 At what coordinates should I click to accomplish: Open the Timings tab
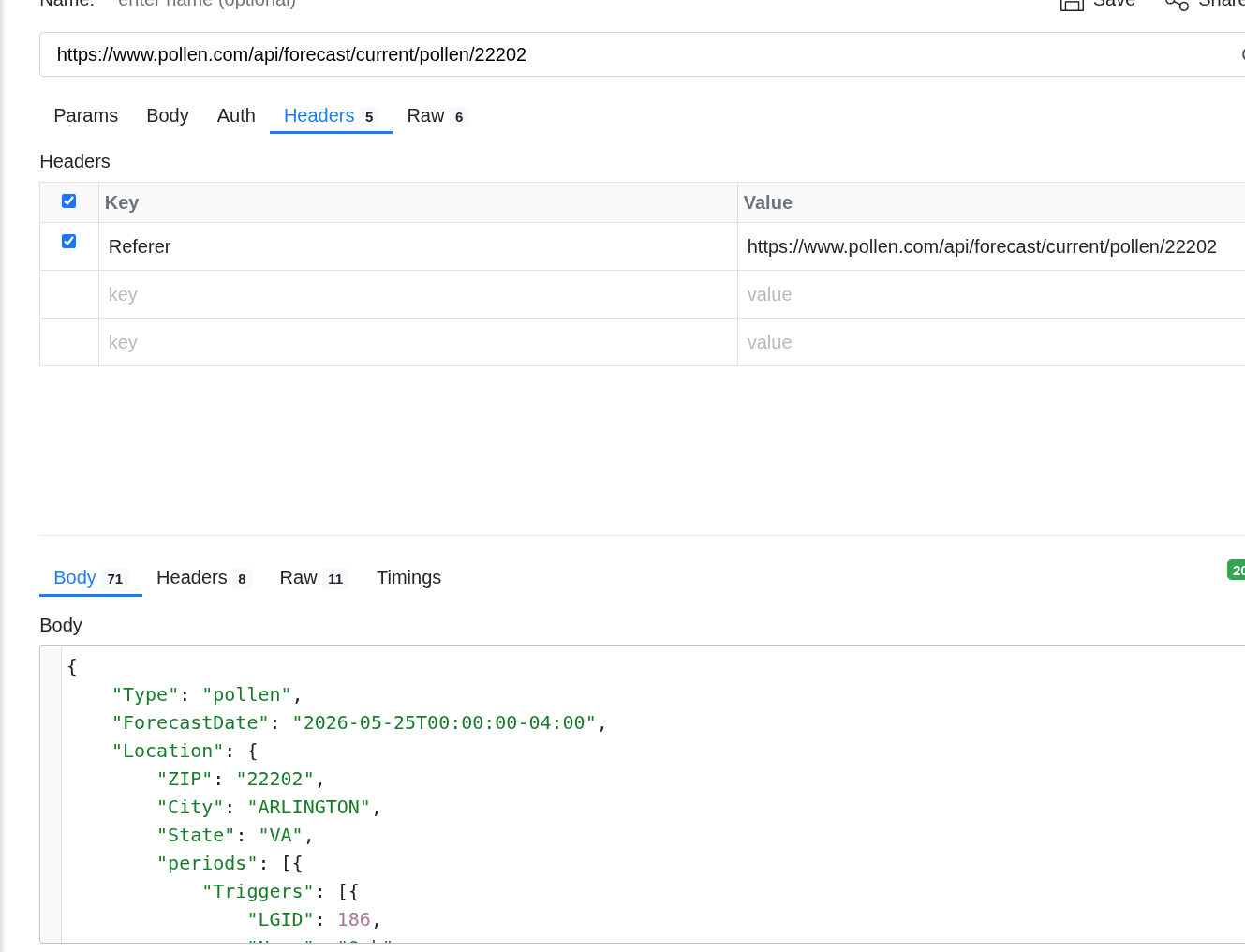(408, 577)
